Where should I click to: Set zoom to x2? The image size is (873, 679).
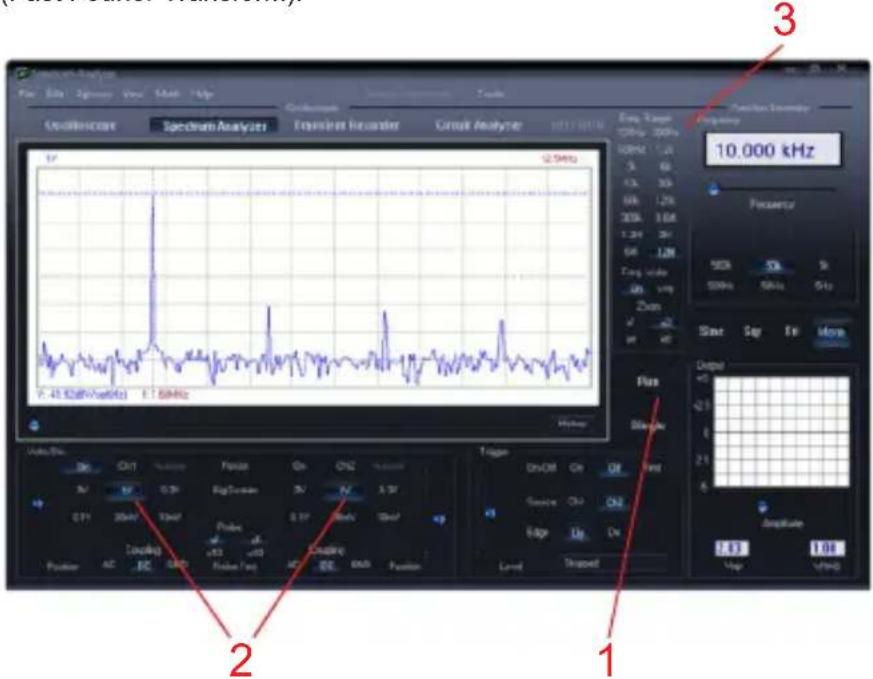point(665,322)
